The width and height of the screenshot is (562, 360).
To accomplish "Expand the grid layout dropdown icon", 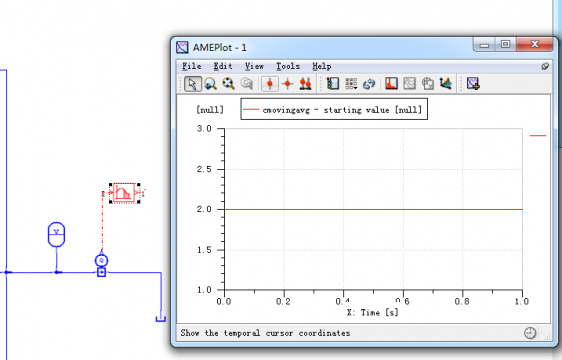I will tap(351, 84).
